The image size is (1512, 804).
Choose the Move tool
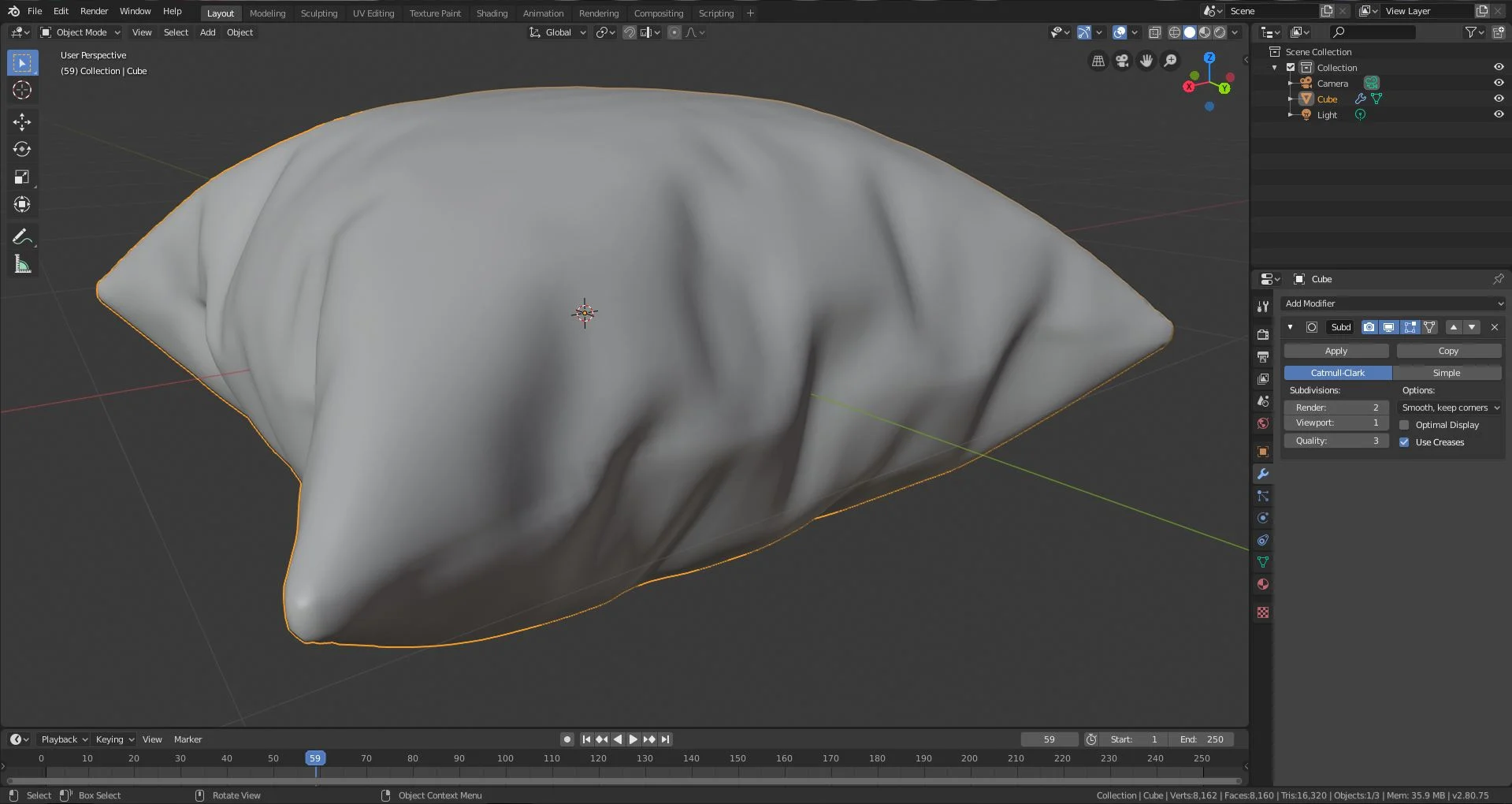coord(22,121)
